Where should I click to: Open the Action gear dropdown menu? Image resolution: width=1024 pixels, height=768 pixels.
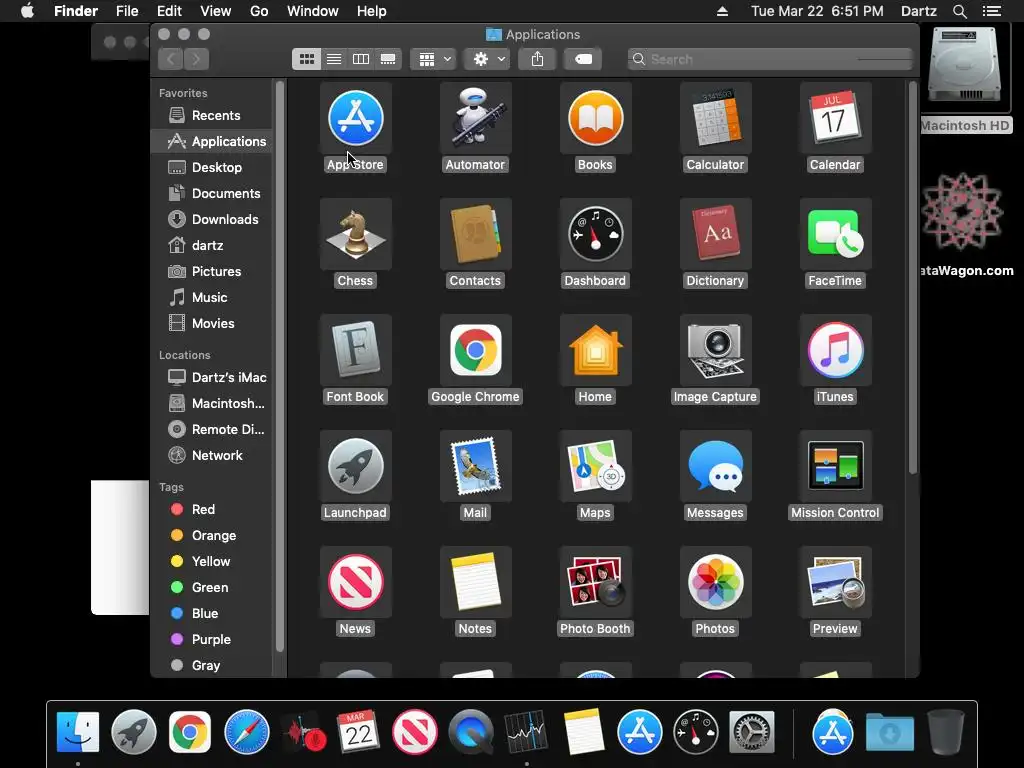487,59
